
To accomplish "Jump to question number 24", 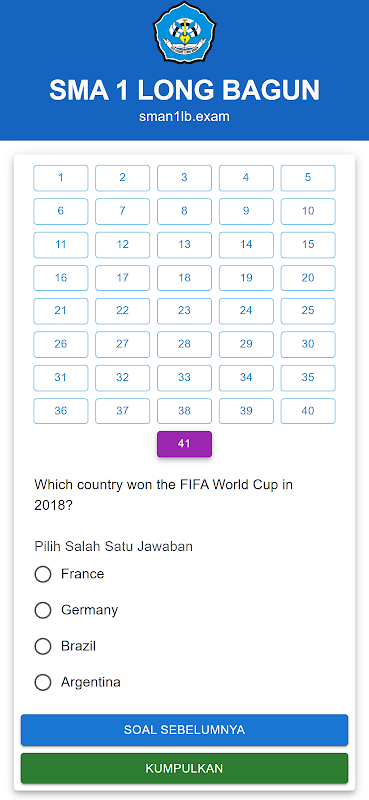I will pos(246,311).
